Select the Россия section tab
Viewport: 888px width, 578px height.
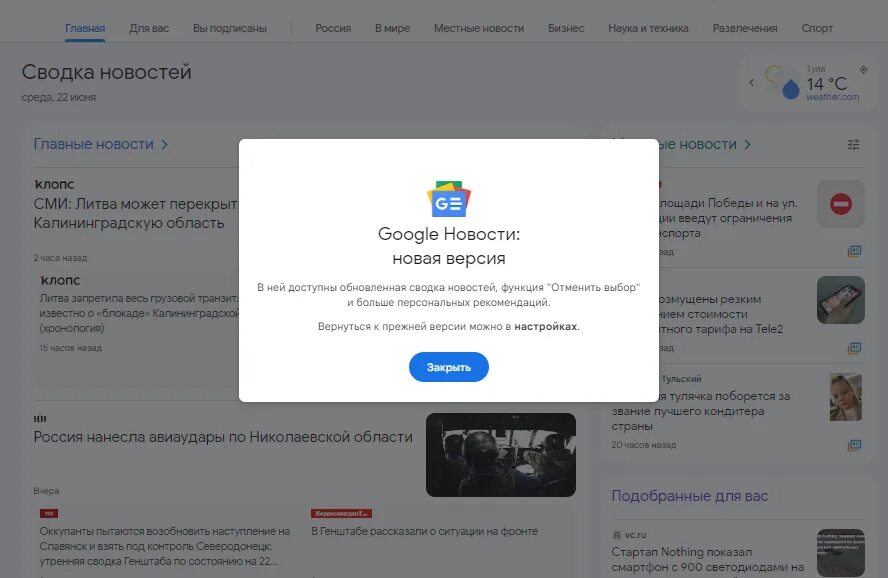pos(333,28)
